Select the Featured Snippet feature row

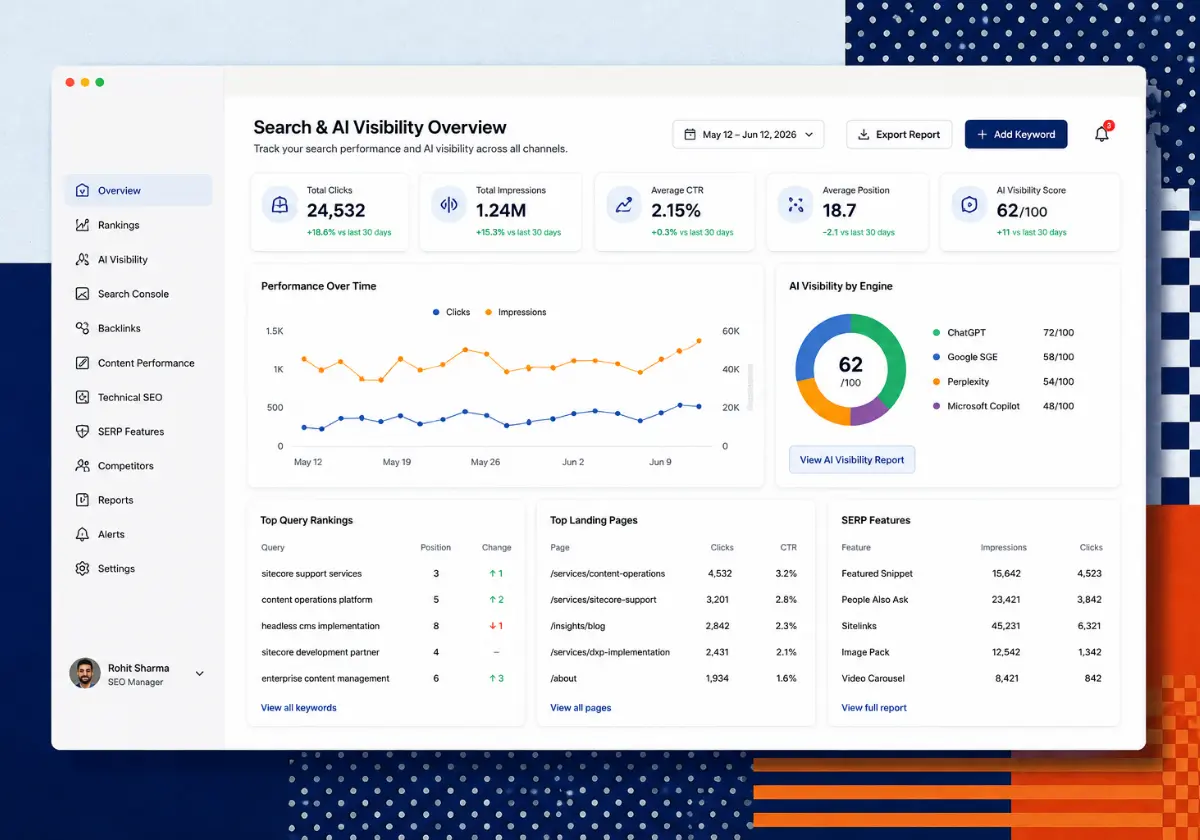972,574
